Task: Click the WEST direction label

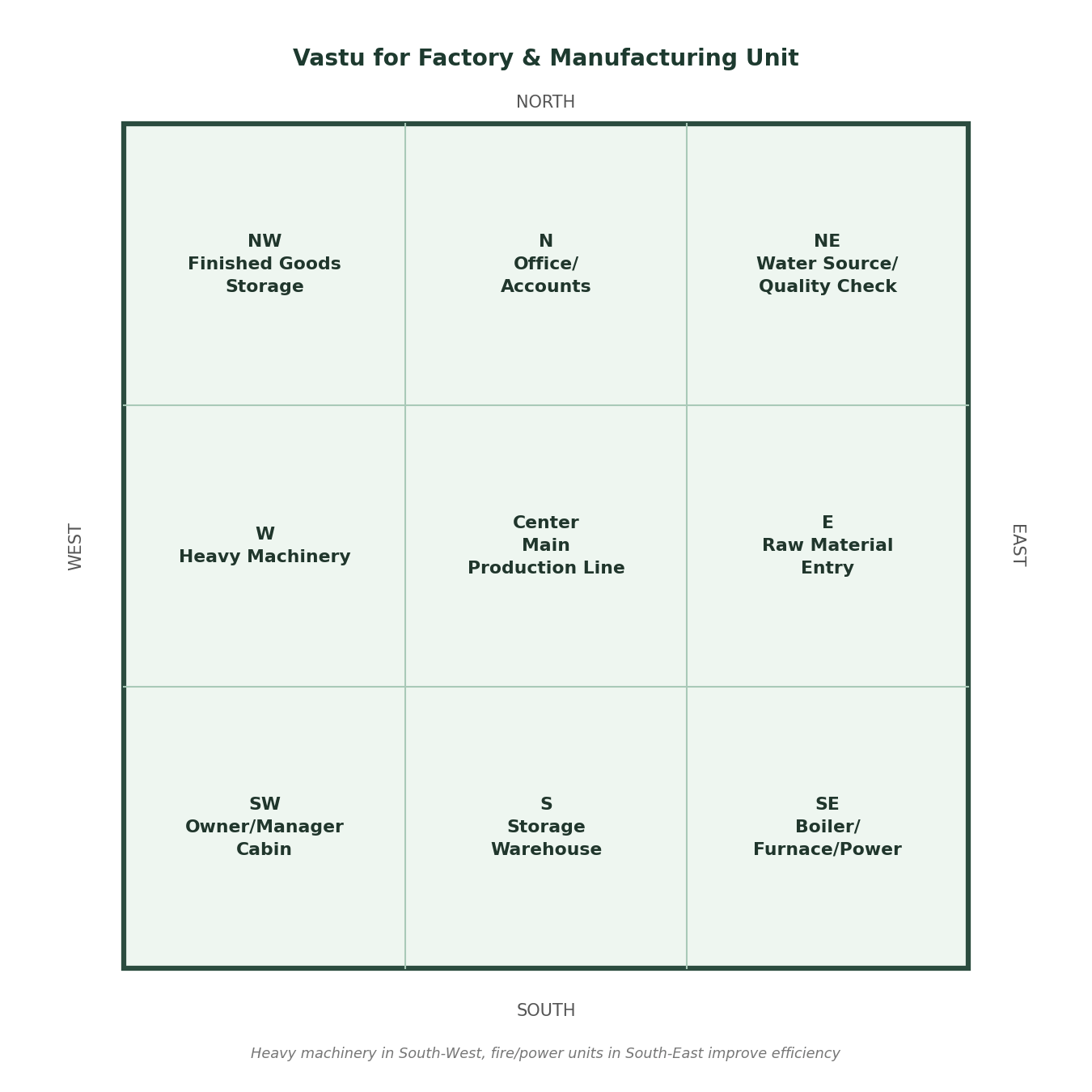Action: point(75,546)
